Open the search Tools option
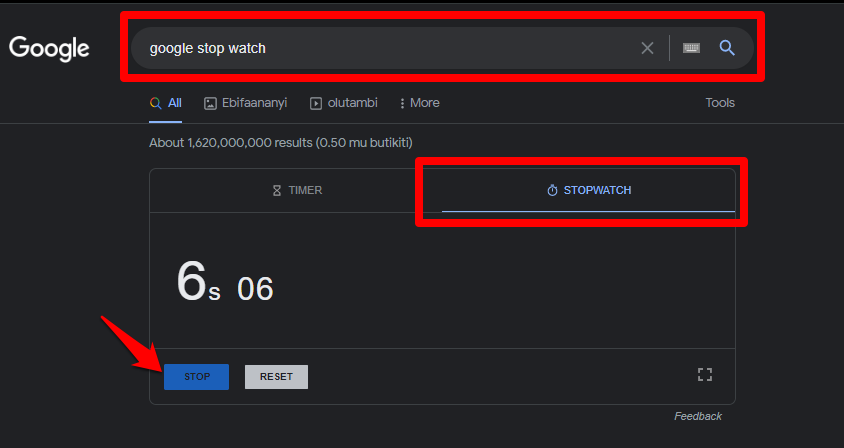The width and height of the screenshot is (844, 448). [x=720, y=103]
